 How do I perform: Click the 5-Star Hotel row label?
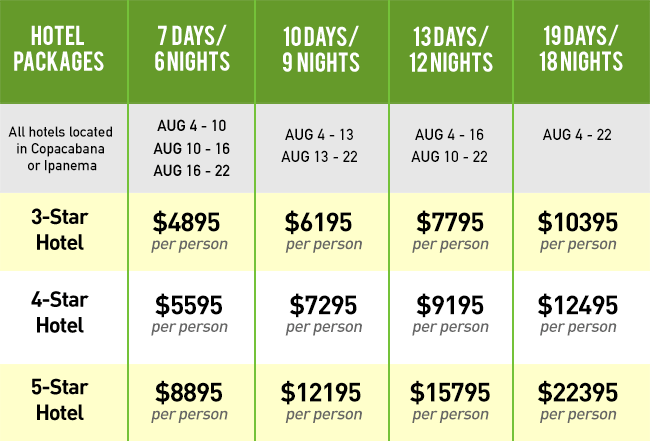pos(62,399)
